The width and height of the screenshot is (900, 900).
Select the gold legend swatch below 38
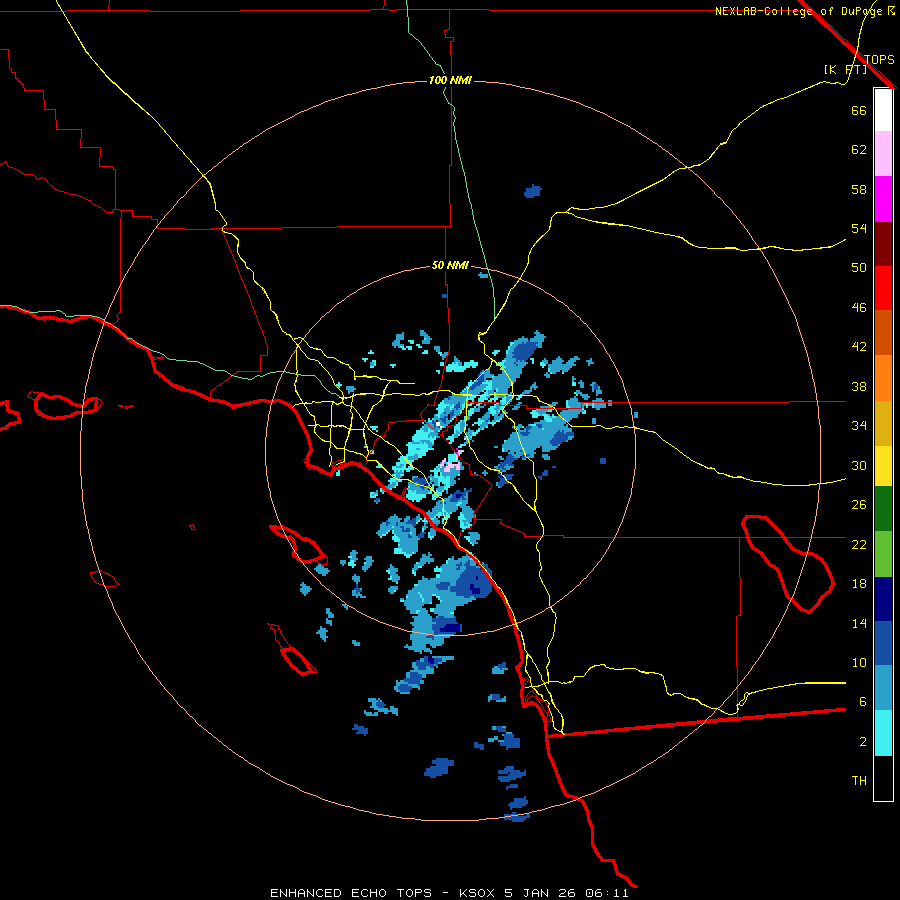[883, 423]
